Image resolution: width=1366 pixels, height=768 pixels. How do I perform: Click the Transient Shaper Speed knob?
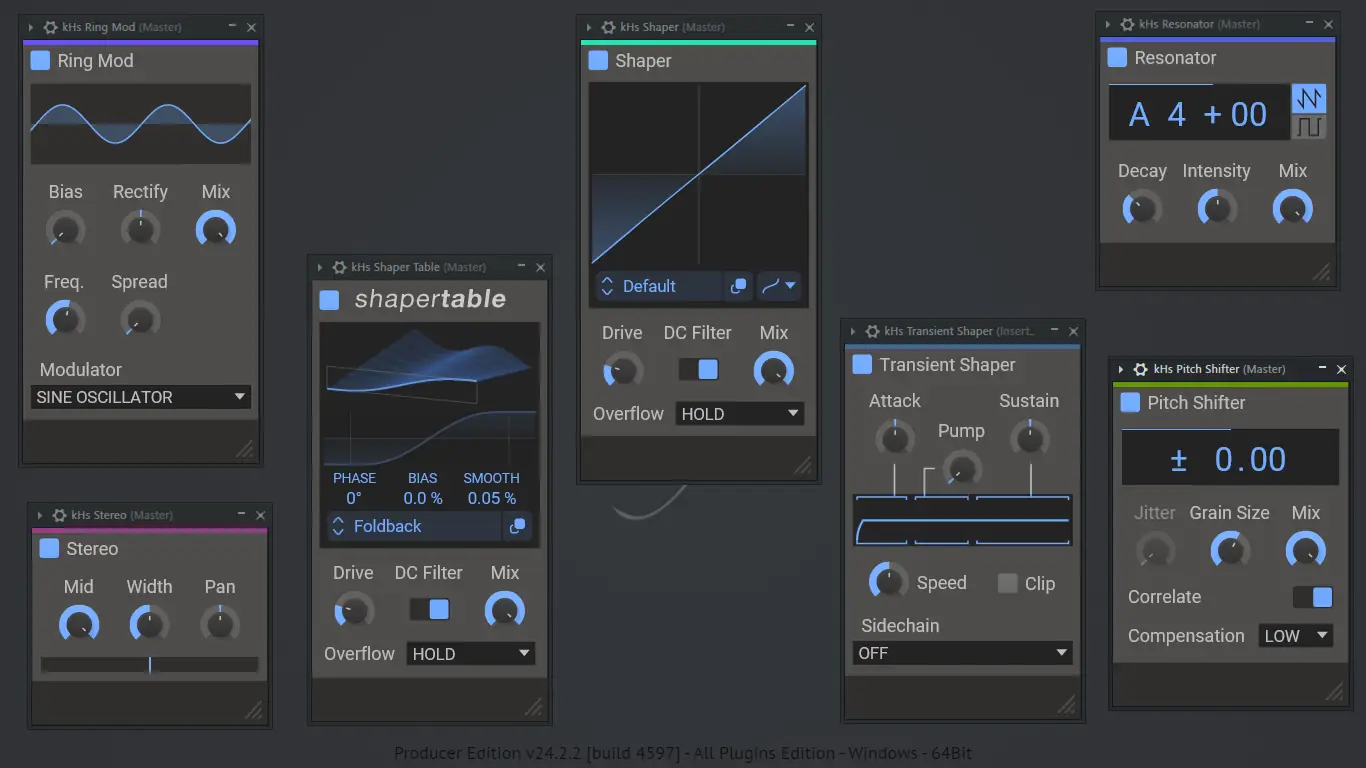pos(888,581)
